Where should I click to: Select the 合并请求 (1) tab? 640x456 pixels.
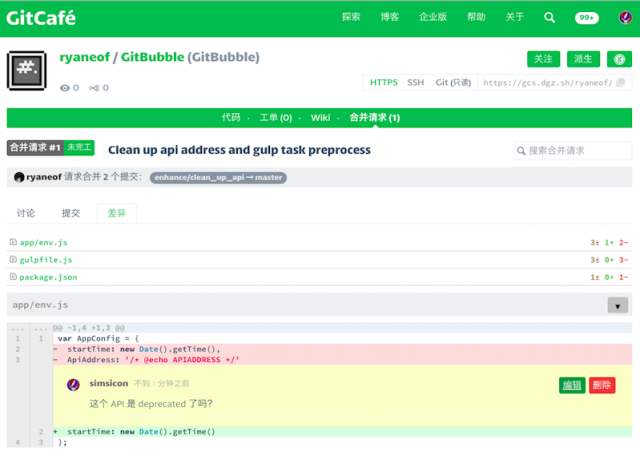click(x=375, y=118)
